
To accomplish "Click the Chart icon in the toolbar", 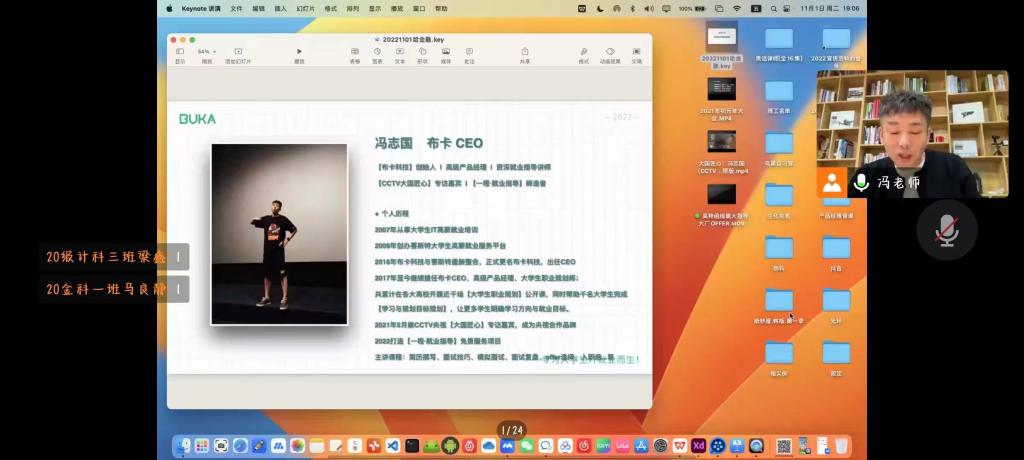I will pyautogui.click(x=378, y=52).
